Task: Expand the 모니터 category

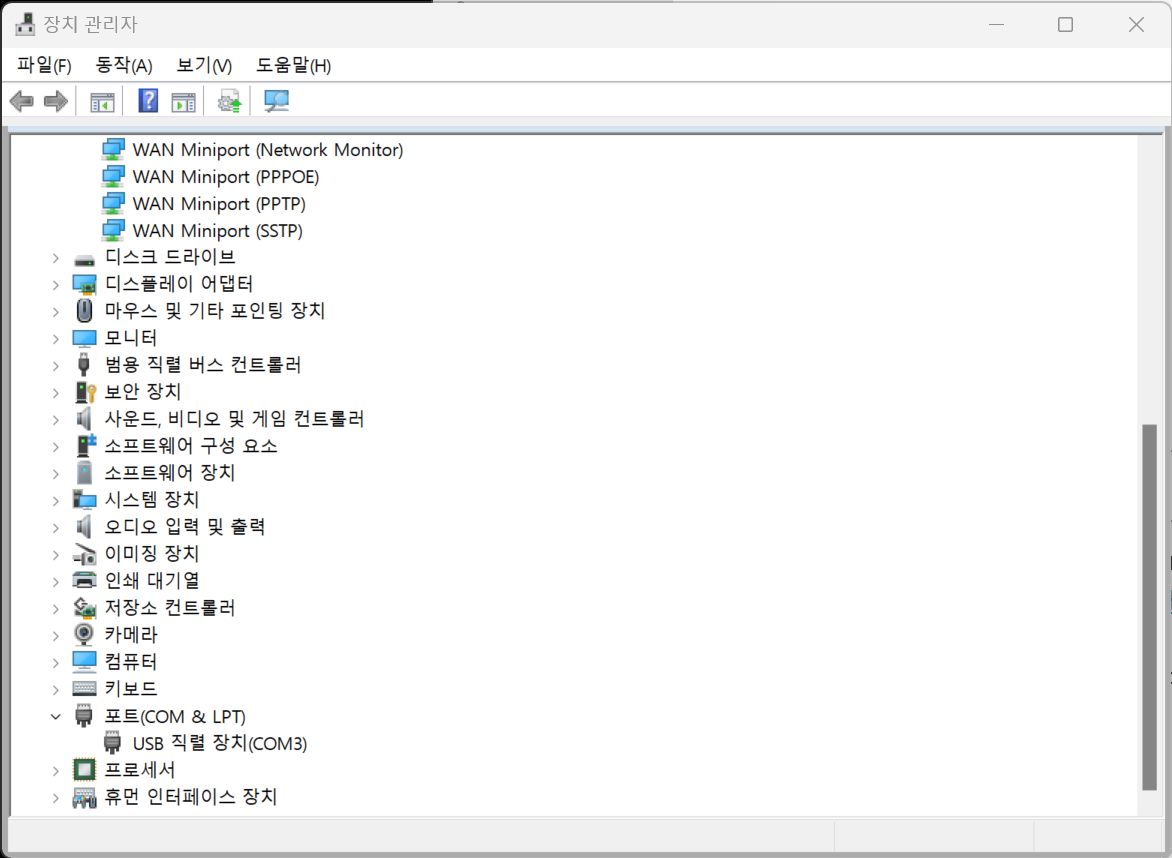Action: (55, 339)
